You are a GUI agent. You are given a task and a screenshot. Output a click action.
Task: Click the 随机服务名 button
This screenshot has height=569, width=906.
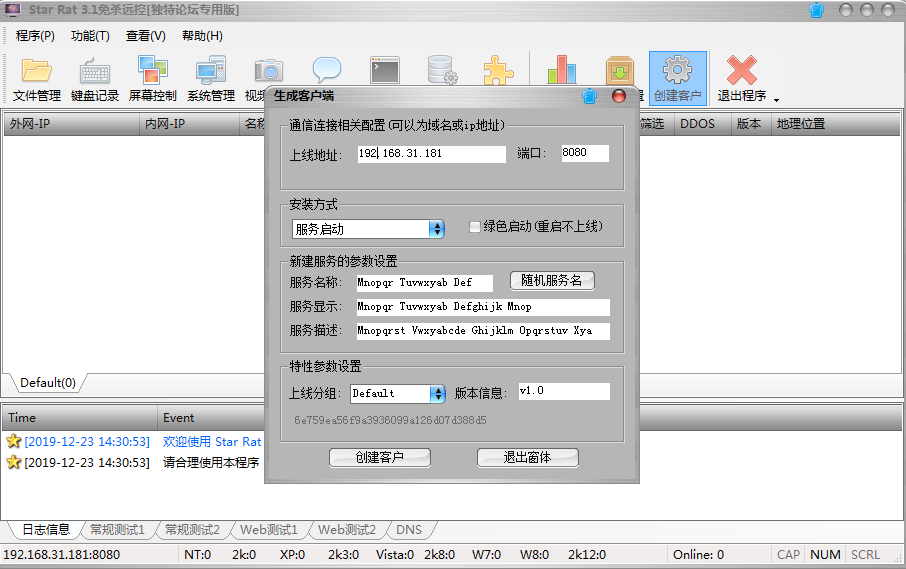pos(552,281)
